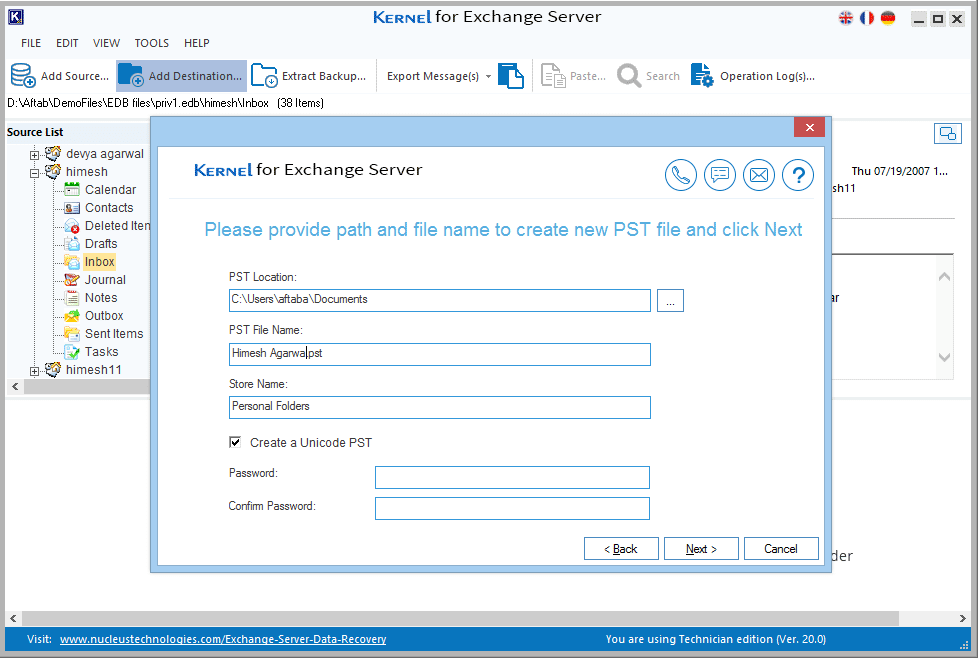This screenshot has height=659, width=978.
Task: Open the nucleustechnologies.com Exchange recovery link
Action: coord(223,639)
